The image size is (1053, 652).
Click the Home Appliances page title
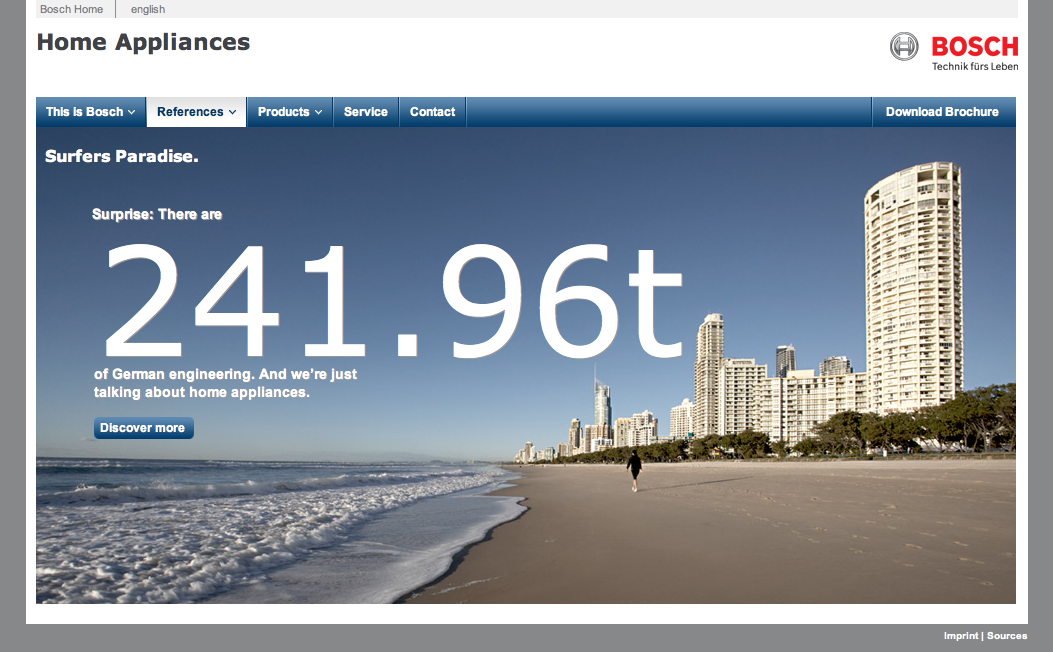click(x=143, y=42)
